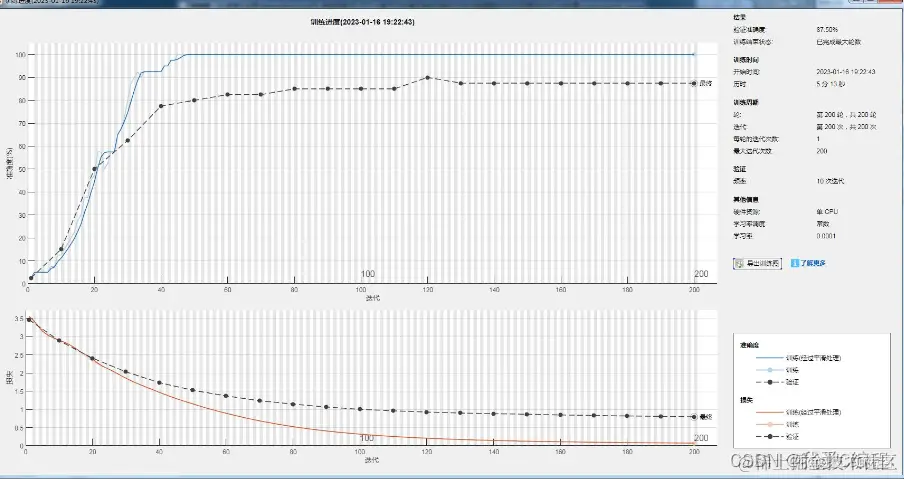Open the 了解更多 learn more link
Viewport: 904px width, 479px height.
(813, 263)
